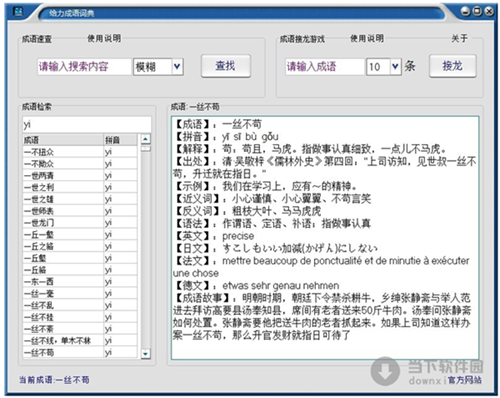The width and height of the screenshot is (500, 398).
Task: Click the 【反义词】 line in details
Action: pos(247,211)
